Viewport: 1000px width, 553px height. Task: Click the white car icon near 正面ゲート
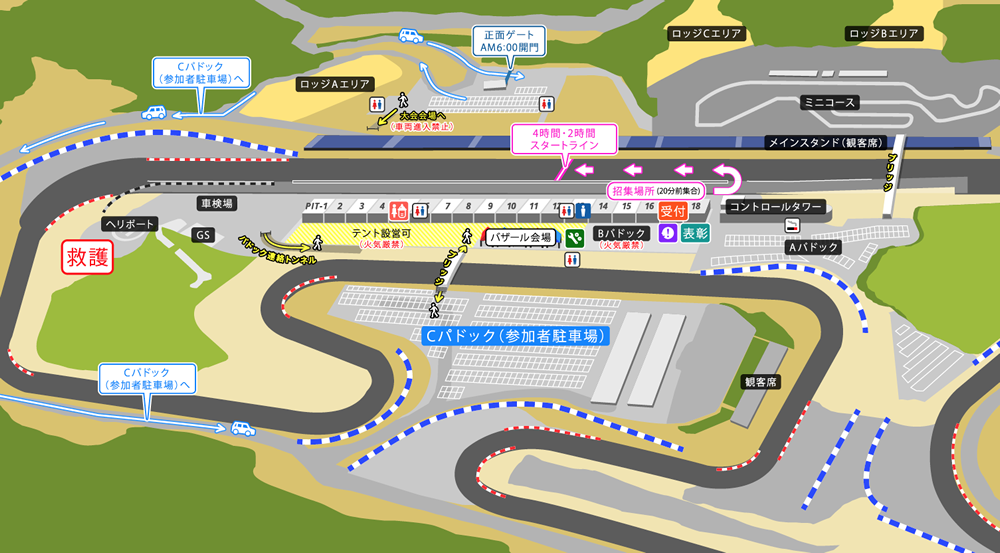click(411, 36)
